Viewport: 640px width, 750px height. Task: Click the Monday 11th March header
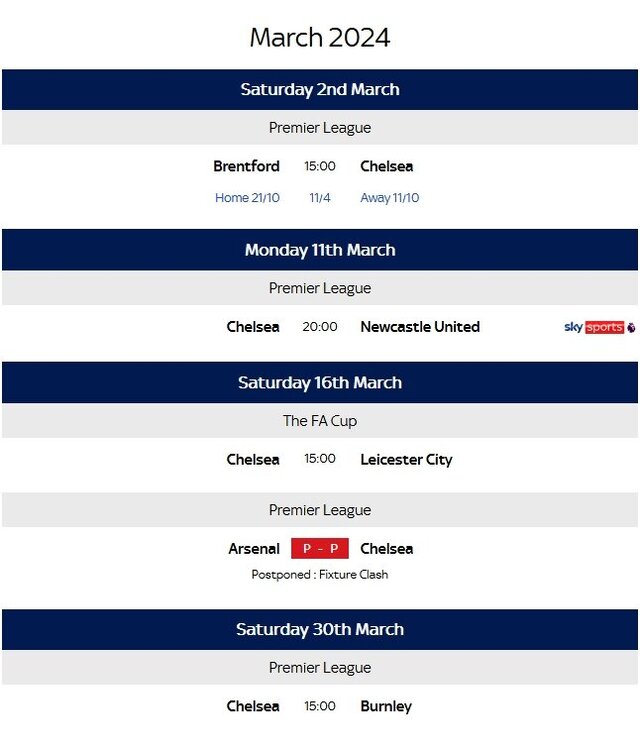point(320,250)
